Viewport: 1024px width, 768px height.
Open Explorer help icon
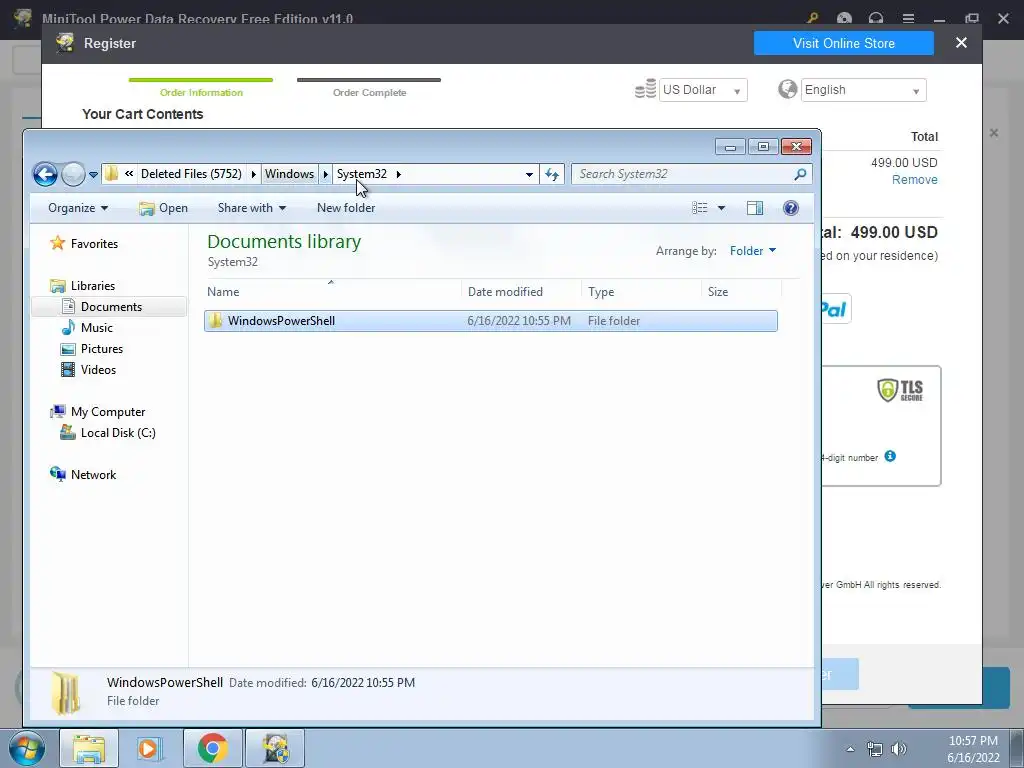[x=790, y=208]
